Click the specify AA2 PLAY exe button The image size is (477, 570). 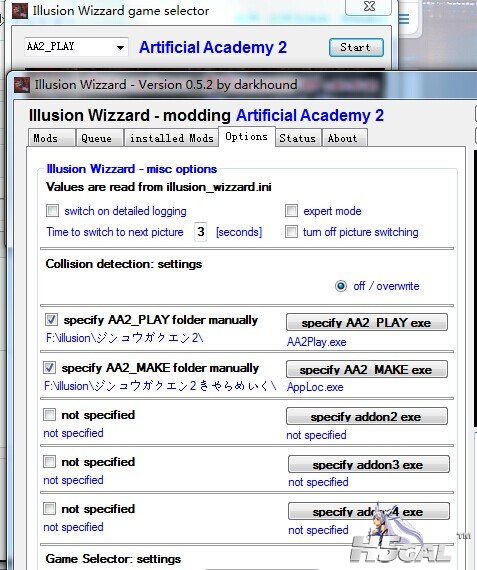[x=367, y=322]
